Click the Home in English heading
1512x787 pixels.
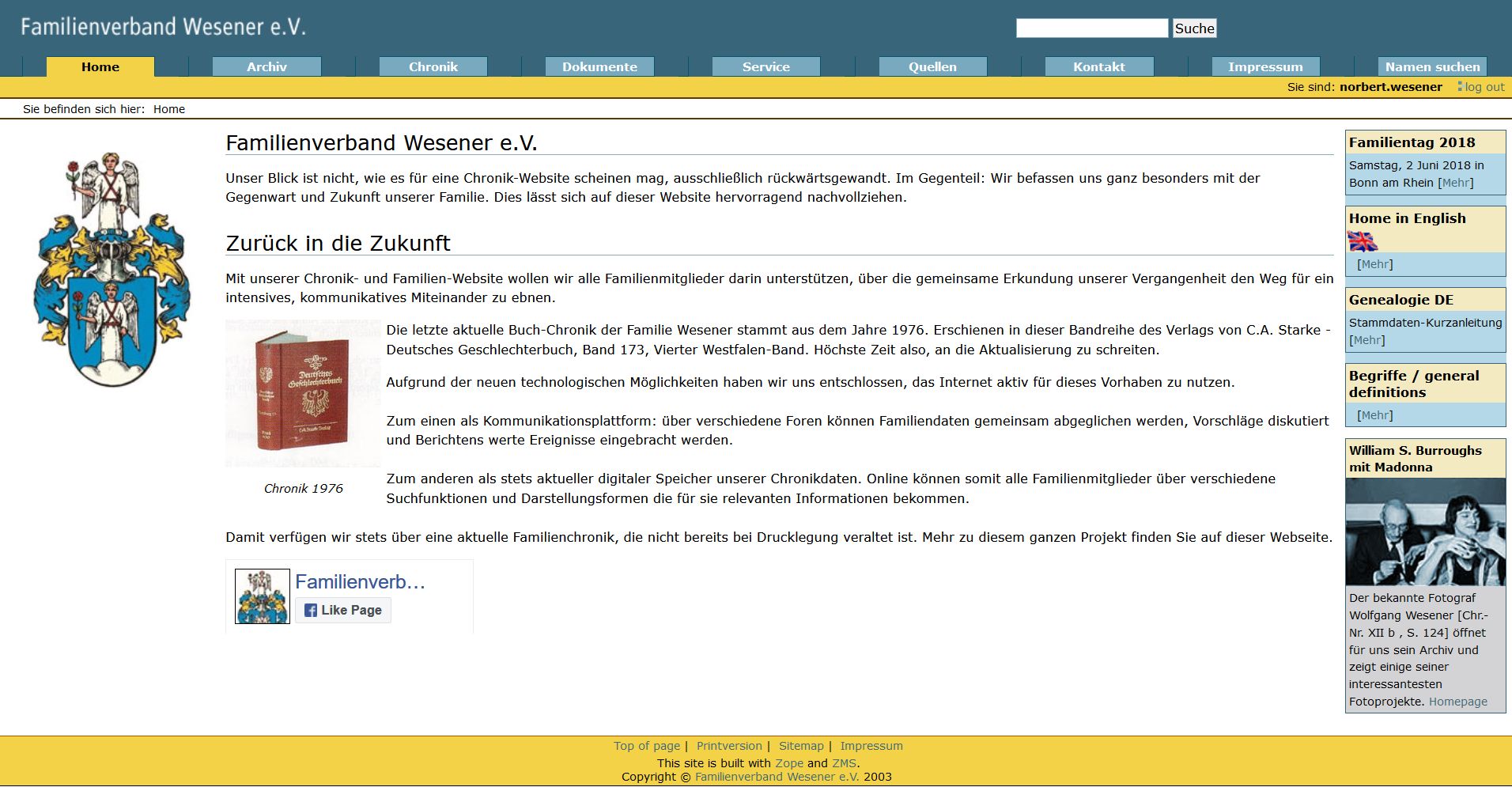pyautogui.click(x=1408, y=218)
